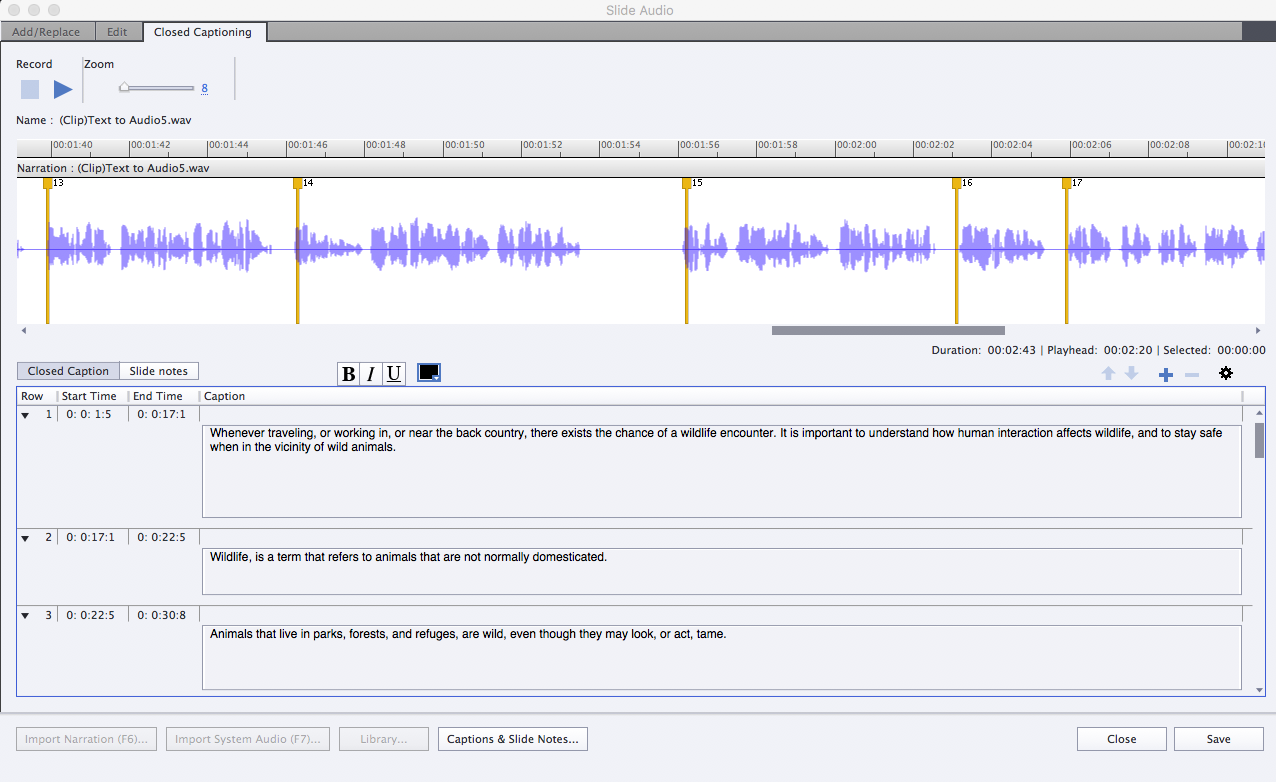The height and width of the screenshot is (782, 1276).
Task: Collapse caption row 1 disclosure triangle
Action: click(25, 415)
